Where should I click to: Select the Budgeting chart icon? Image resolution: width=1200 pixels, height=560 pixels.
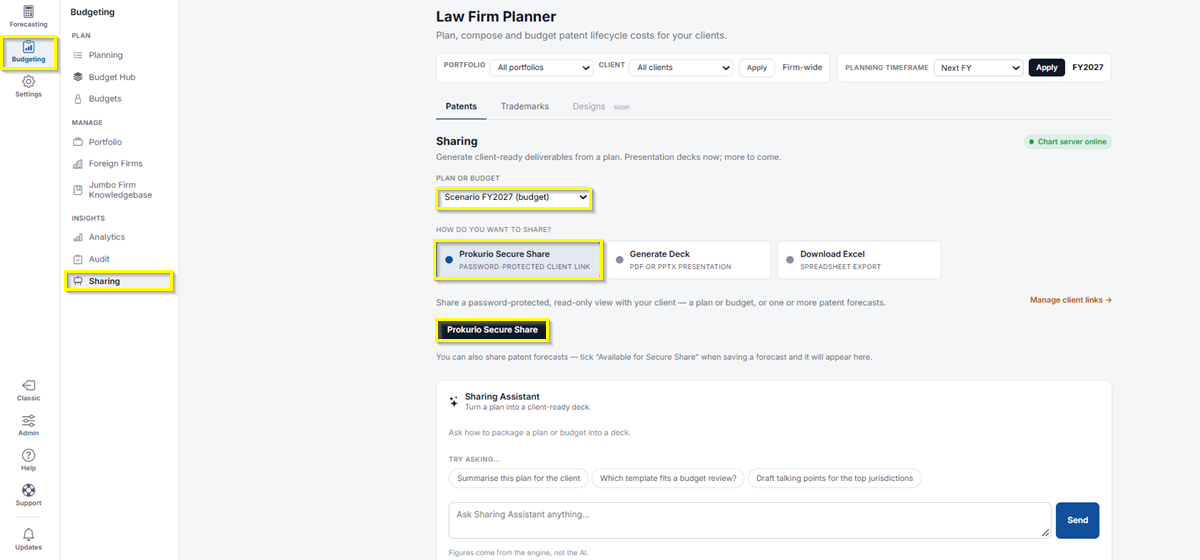[x=28, y=46]
